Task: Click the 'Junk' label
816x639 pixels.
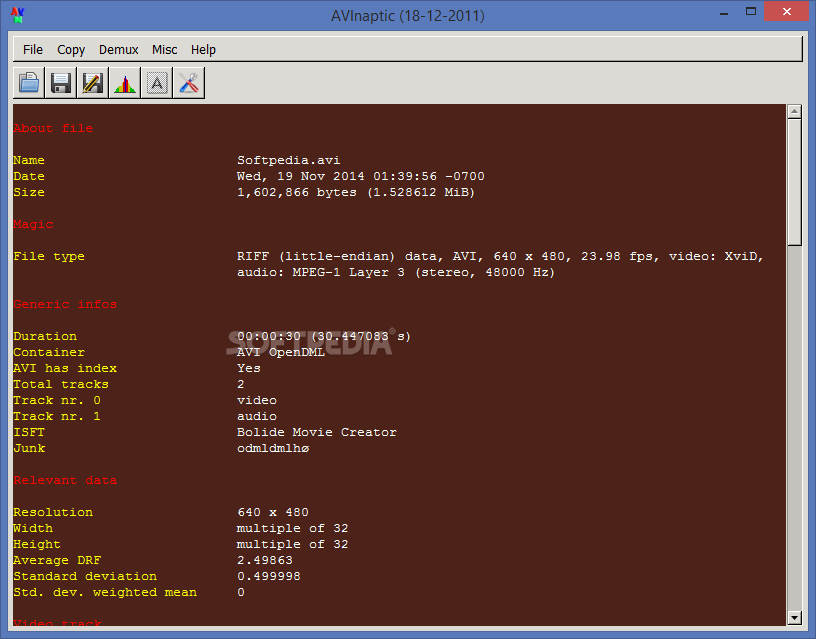Action: (29, 449)
